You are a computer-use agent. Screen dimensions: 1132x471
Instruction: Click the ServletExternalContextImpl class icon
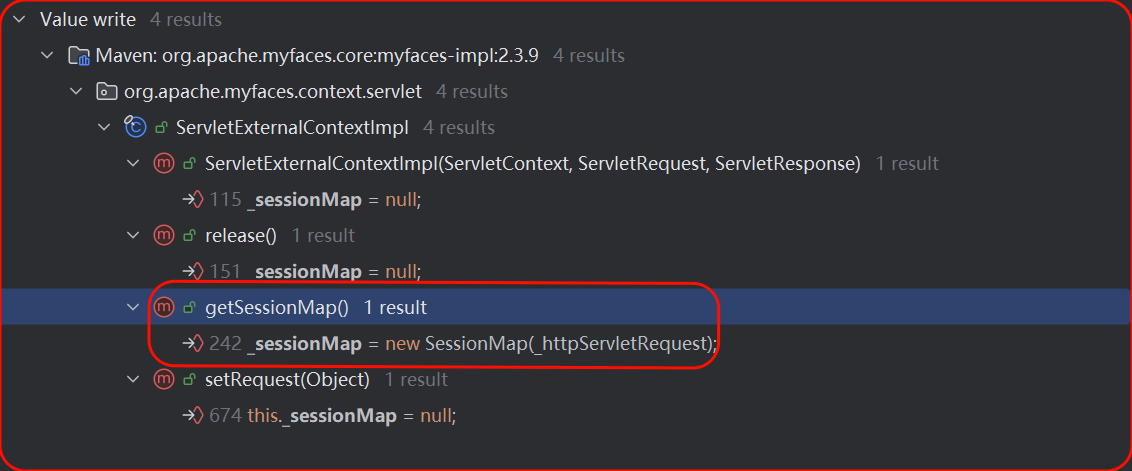pyautogui.click(x=134, y=127)
